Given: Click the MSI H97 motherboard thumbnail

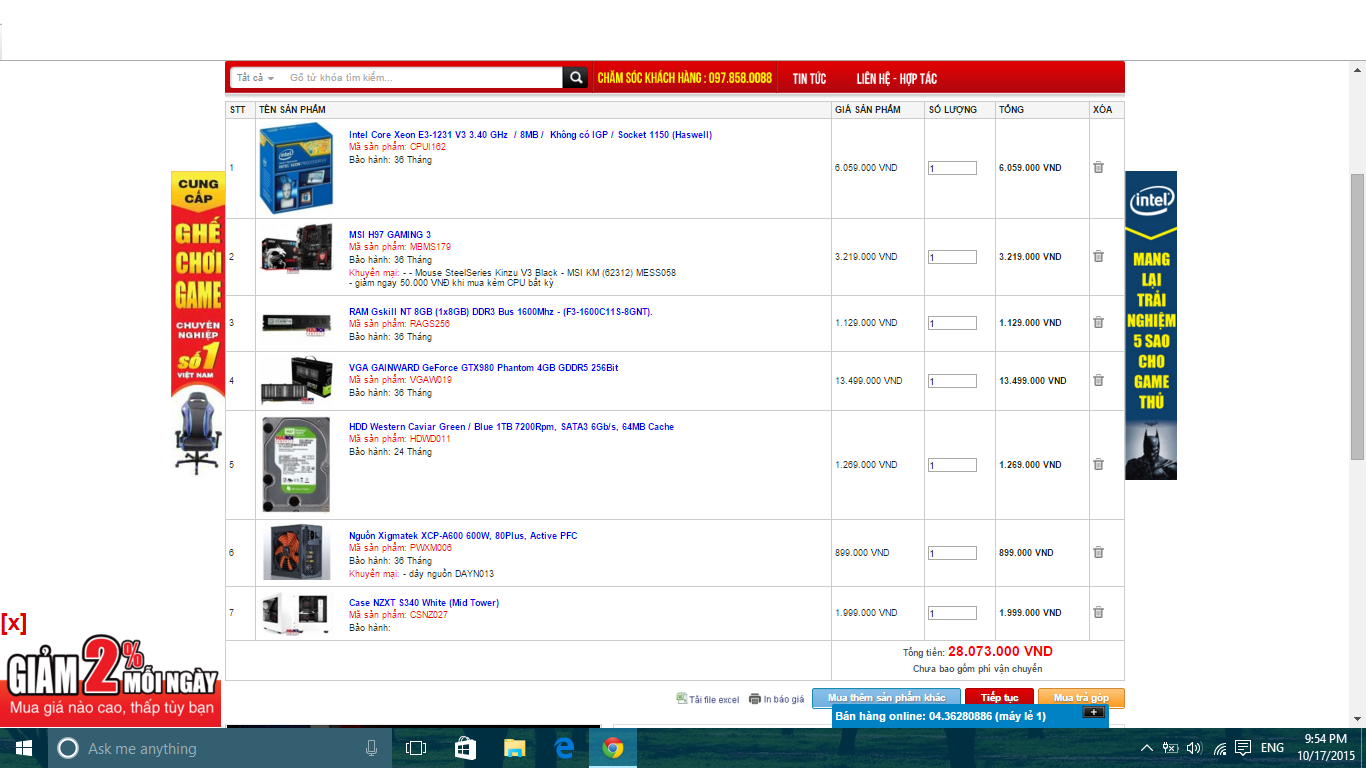Looking at the screenshot, I should pos(296,249).
